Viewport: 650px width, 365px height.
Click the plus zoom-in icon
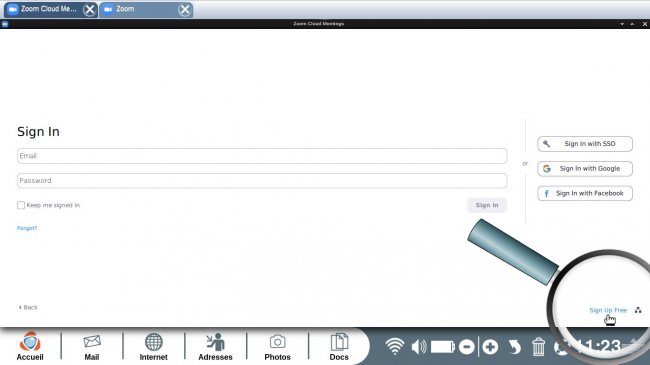click(x=490, y=347)
